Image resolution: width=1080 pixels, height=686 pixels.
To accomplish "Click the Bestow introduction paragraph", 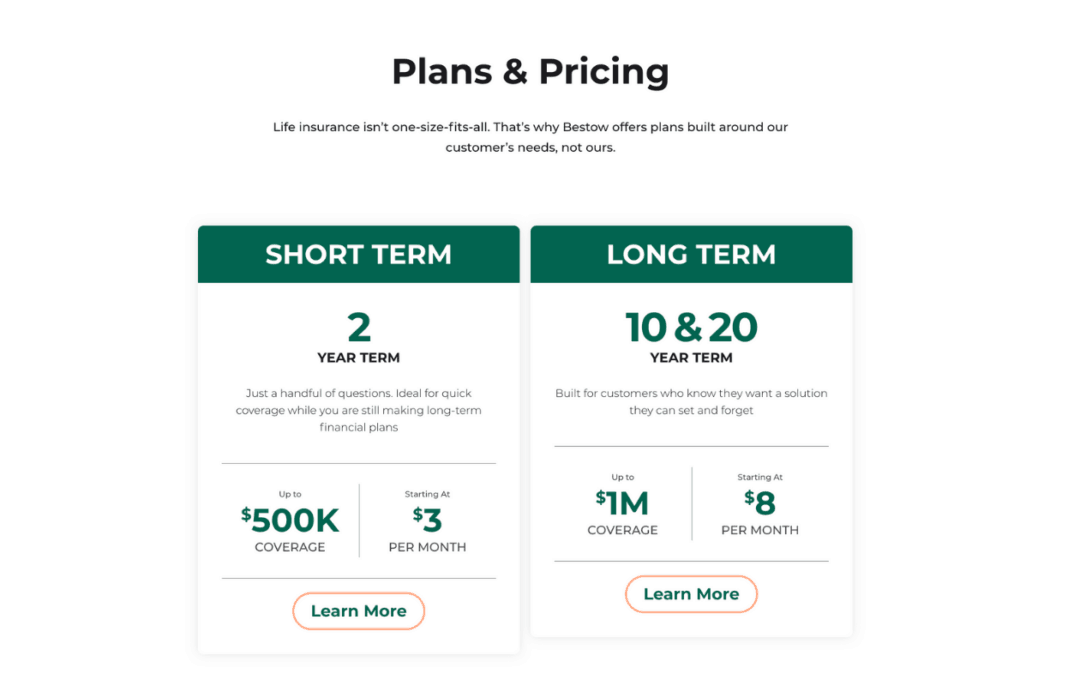I will point(531,137).
